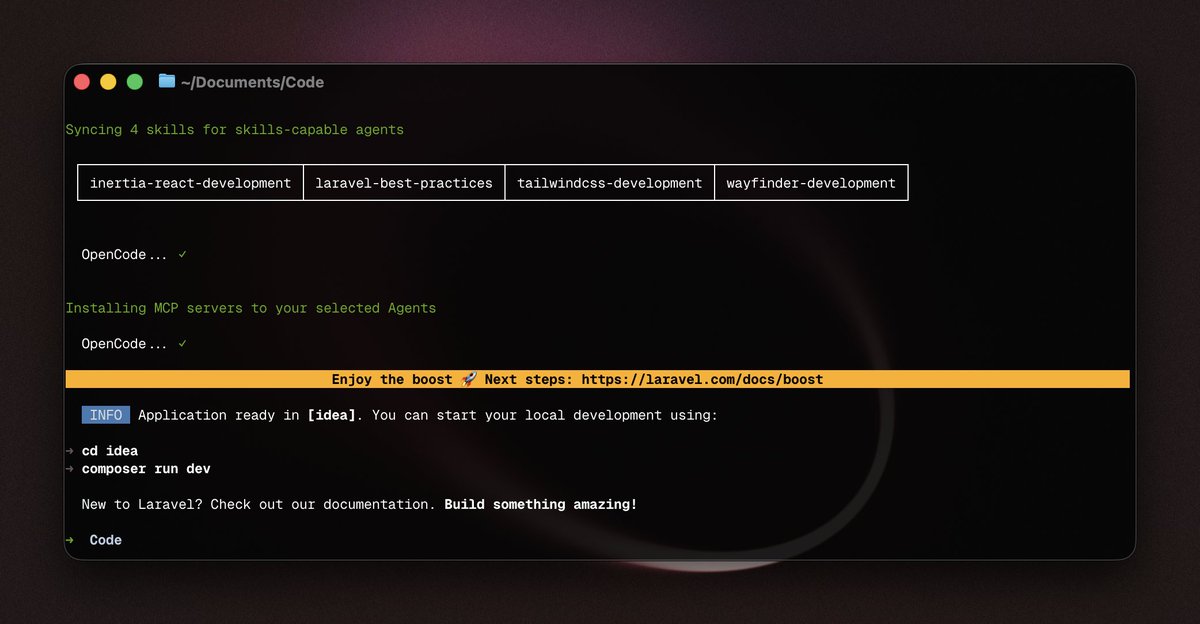Click 'Build something amazing!' bold text

pos(541,505)
